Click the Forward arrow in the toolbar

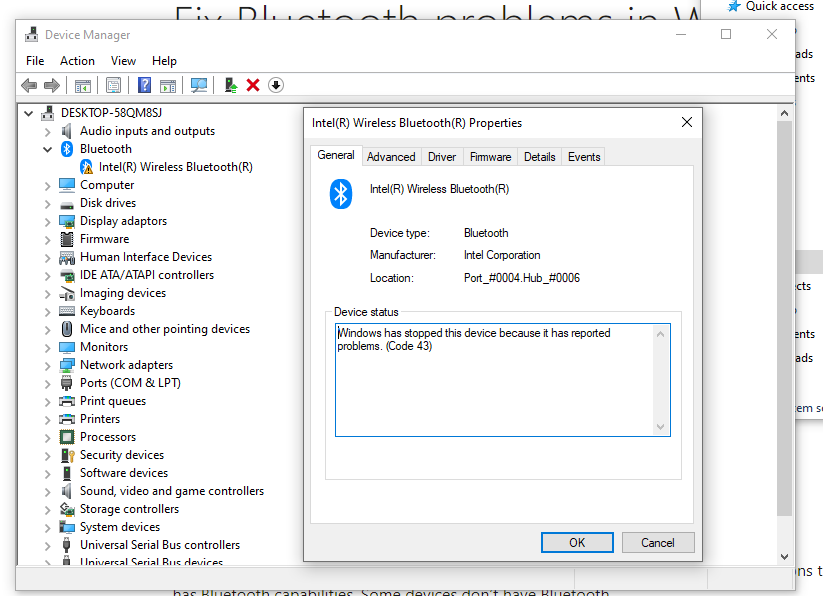[x=52, y=85]
